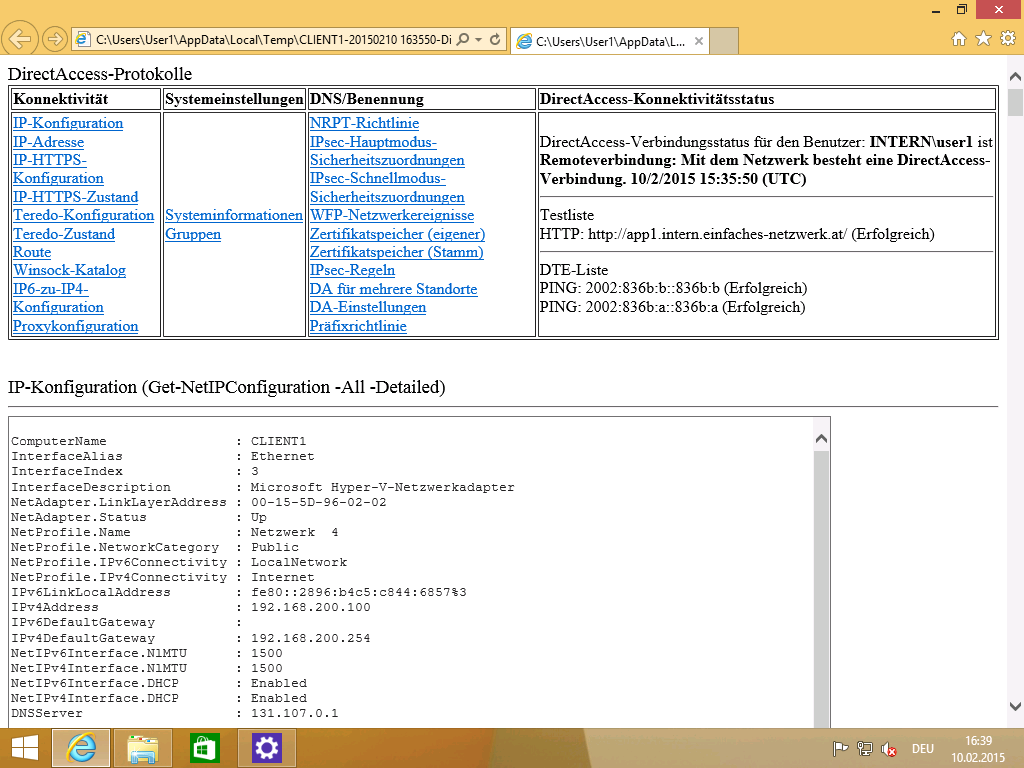This screenshot has height=768, width=1024.
Task: Click the search magnifier in address bar
Action: click(463, 40)
